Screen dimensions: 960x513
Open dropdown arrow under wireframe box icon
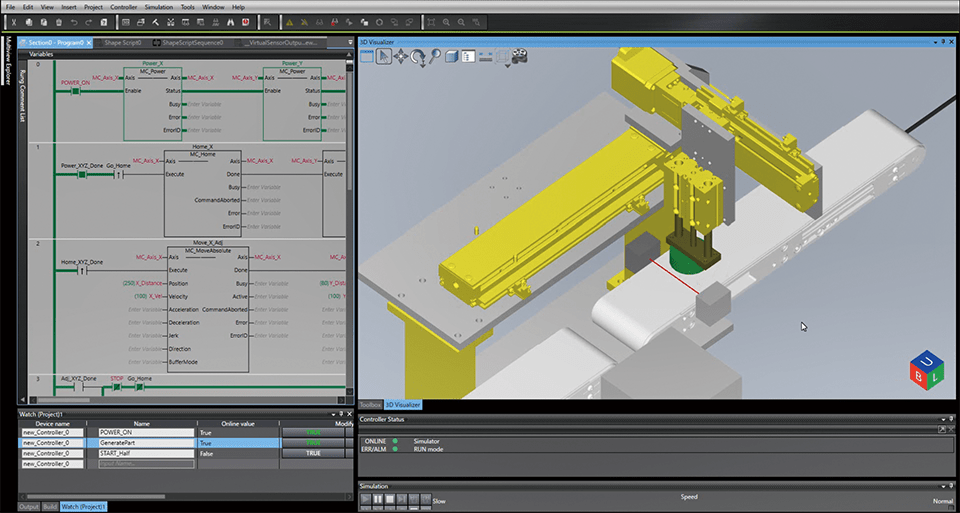(x=508, y=65)
